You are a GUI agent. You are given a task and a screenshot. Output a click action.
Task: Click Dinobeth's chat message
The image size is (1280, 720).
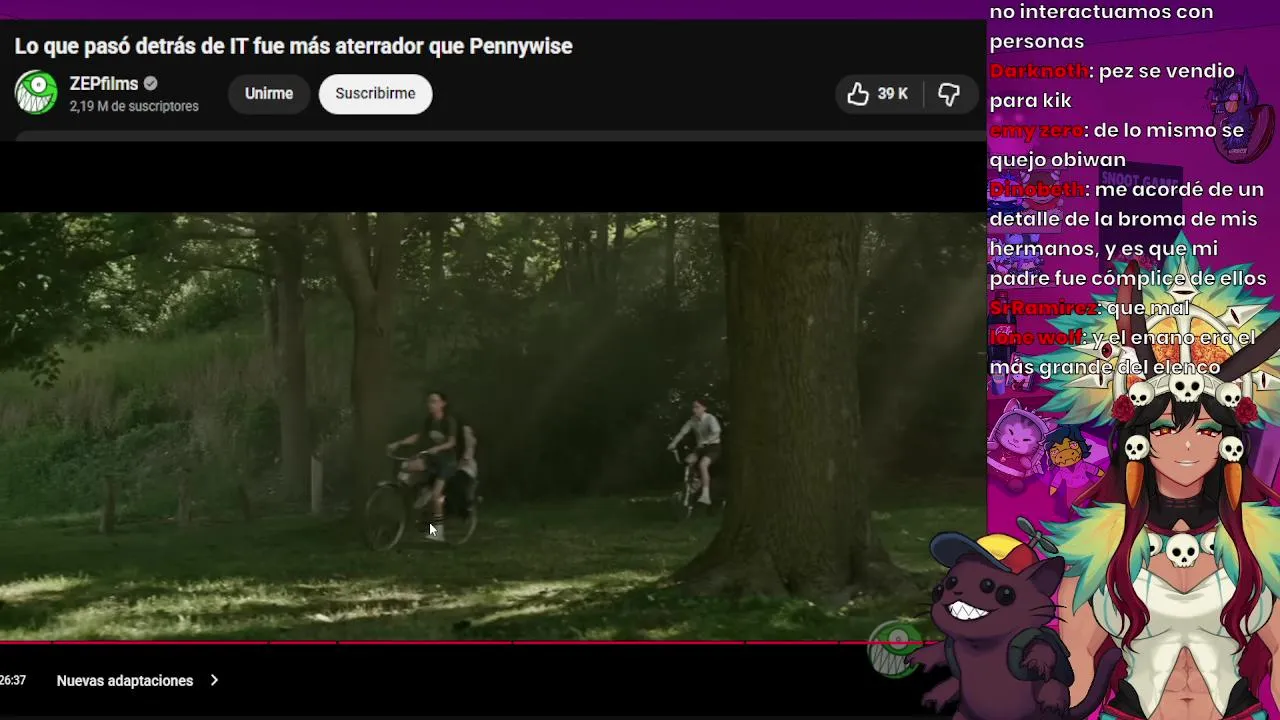1128,234
